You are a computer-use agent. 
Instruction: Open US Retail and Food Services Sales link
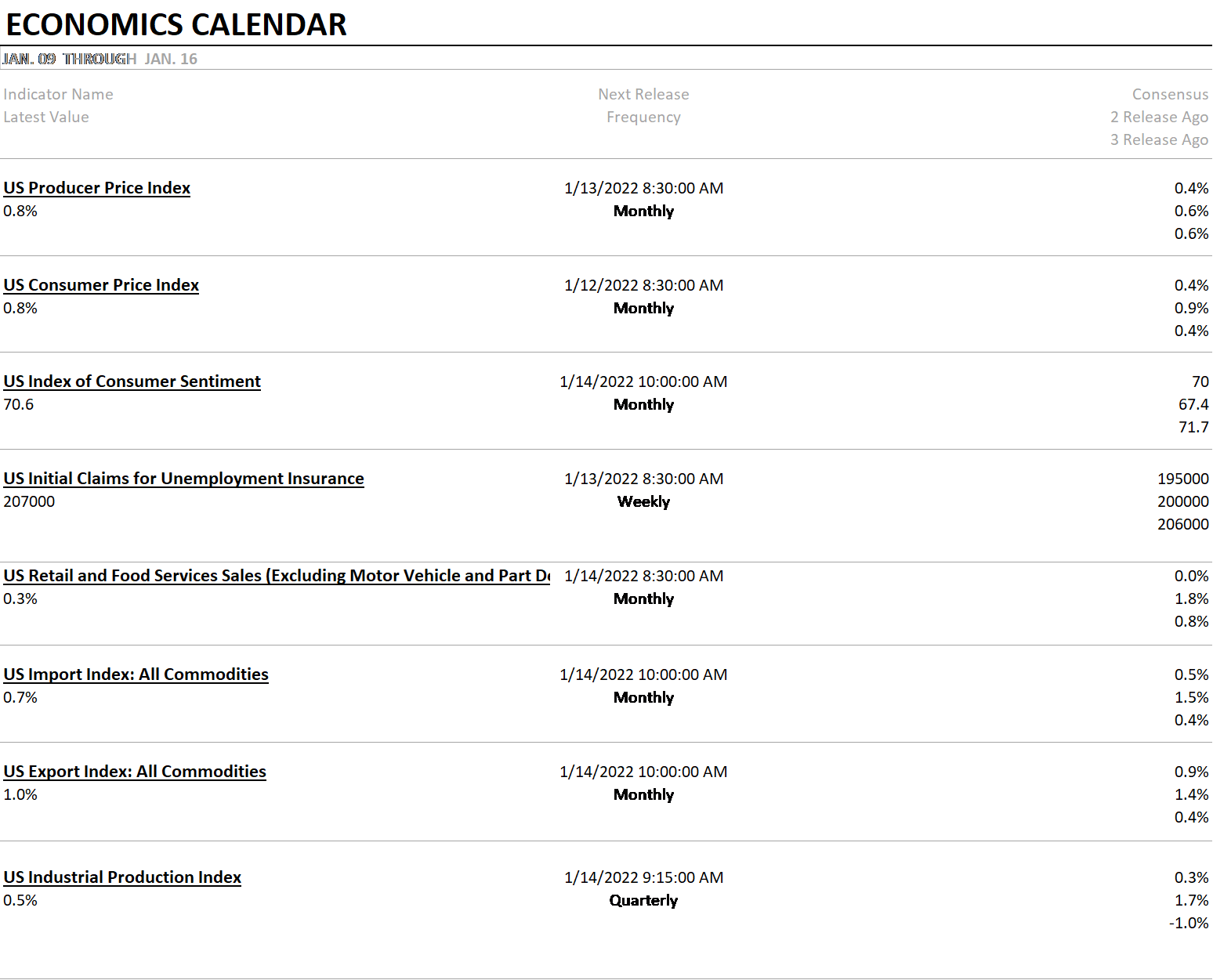click(277, 576)
